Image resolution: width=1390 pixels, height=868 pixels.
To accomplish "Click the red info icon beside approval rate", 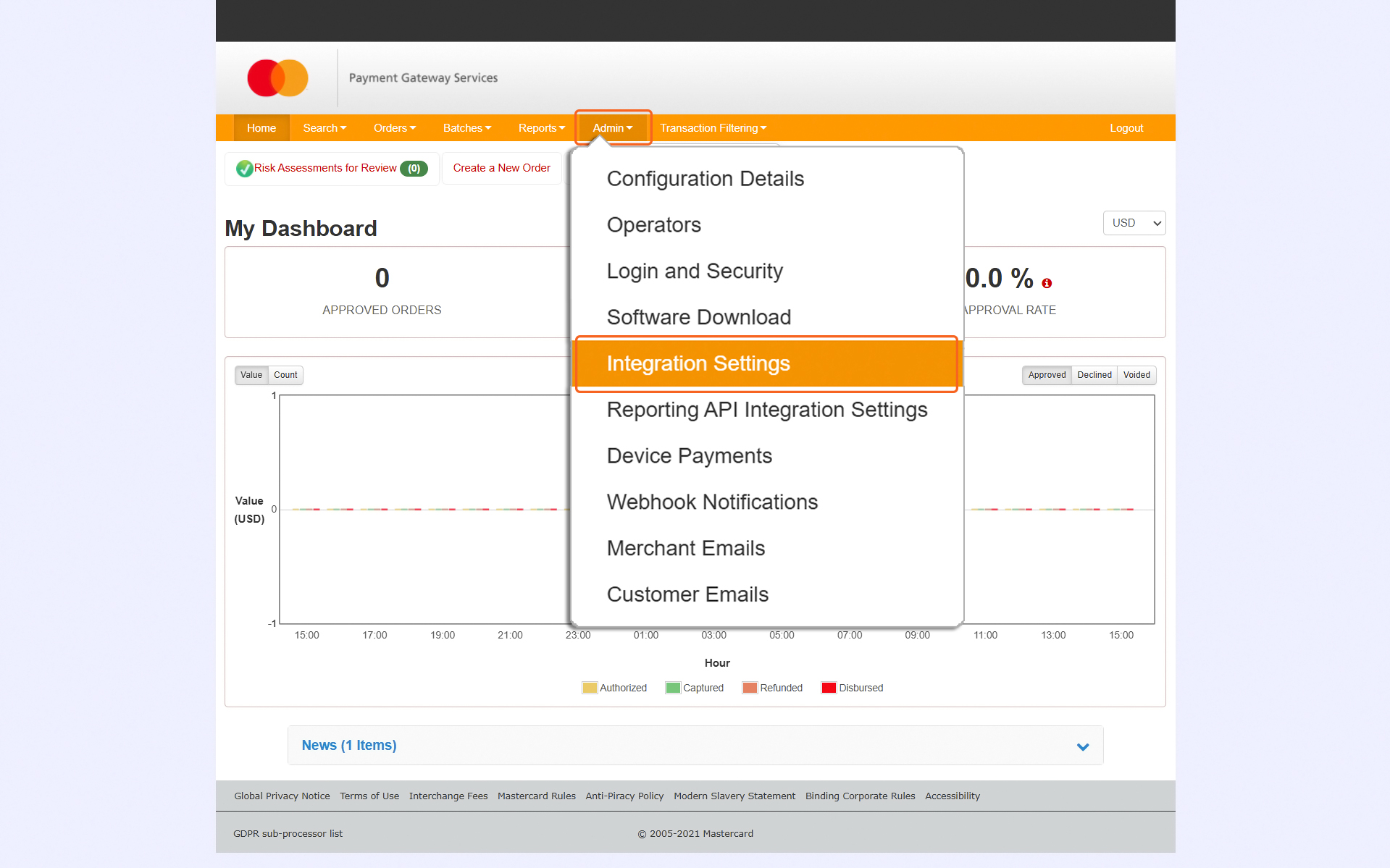I will pos(1047,283).
